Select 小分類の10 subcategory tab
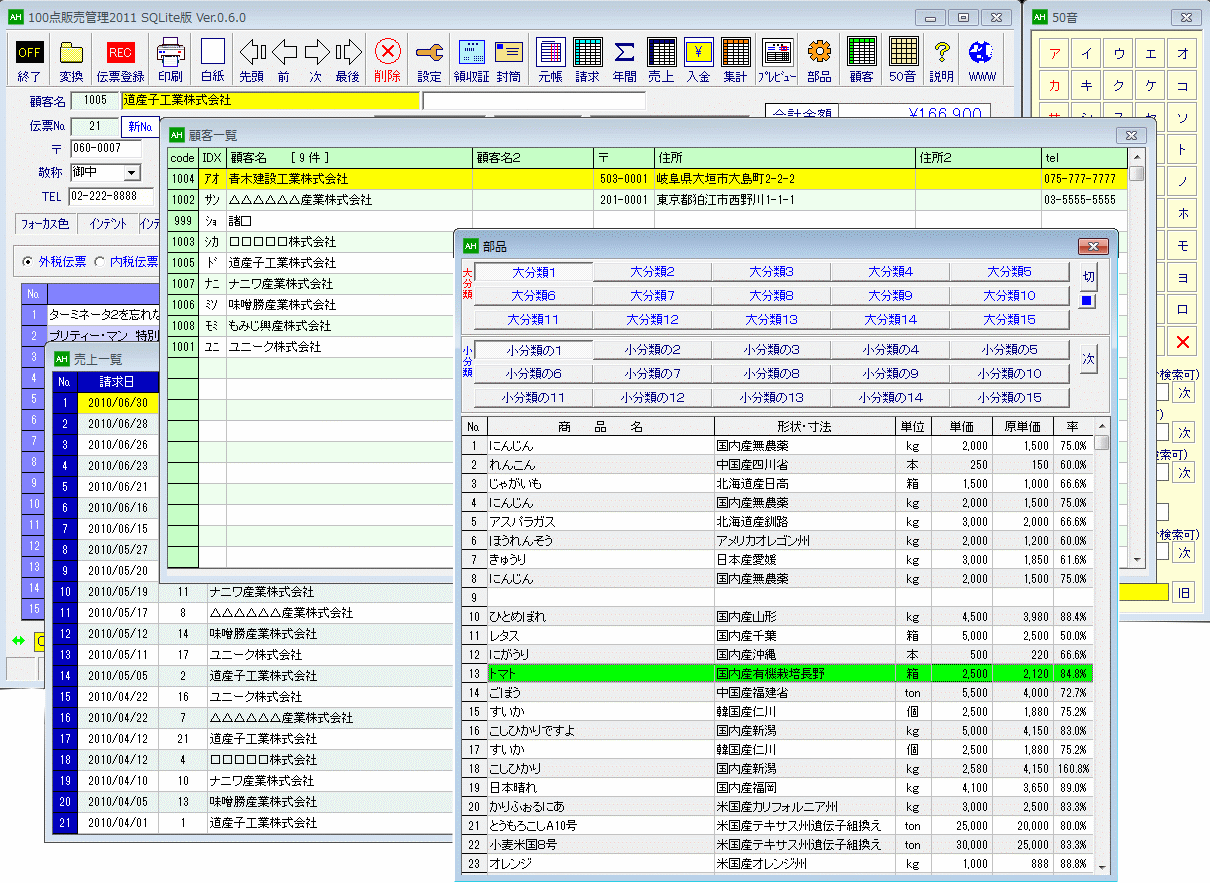 [1009, 374]
